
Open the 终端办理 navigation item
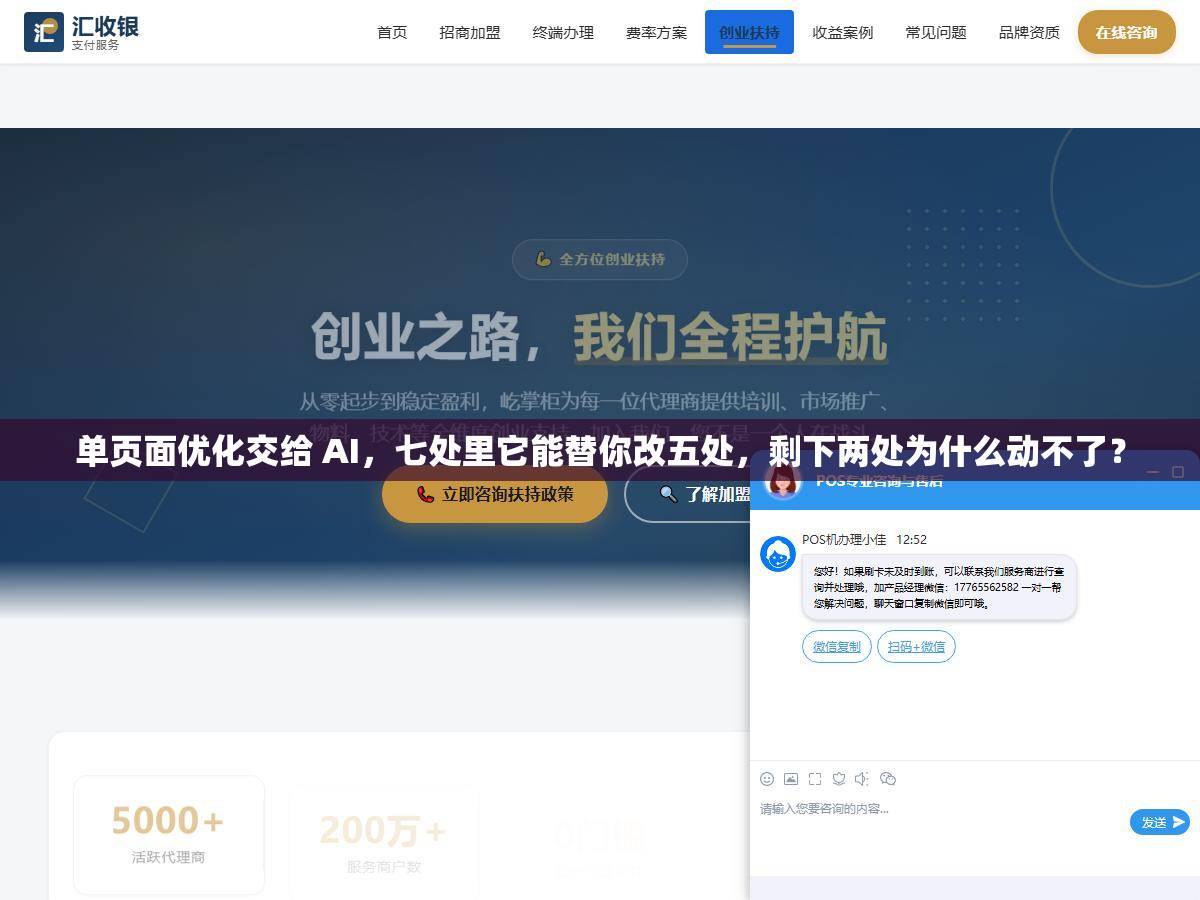pos(563,32)
